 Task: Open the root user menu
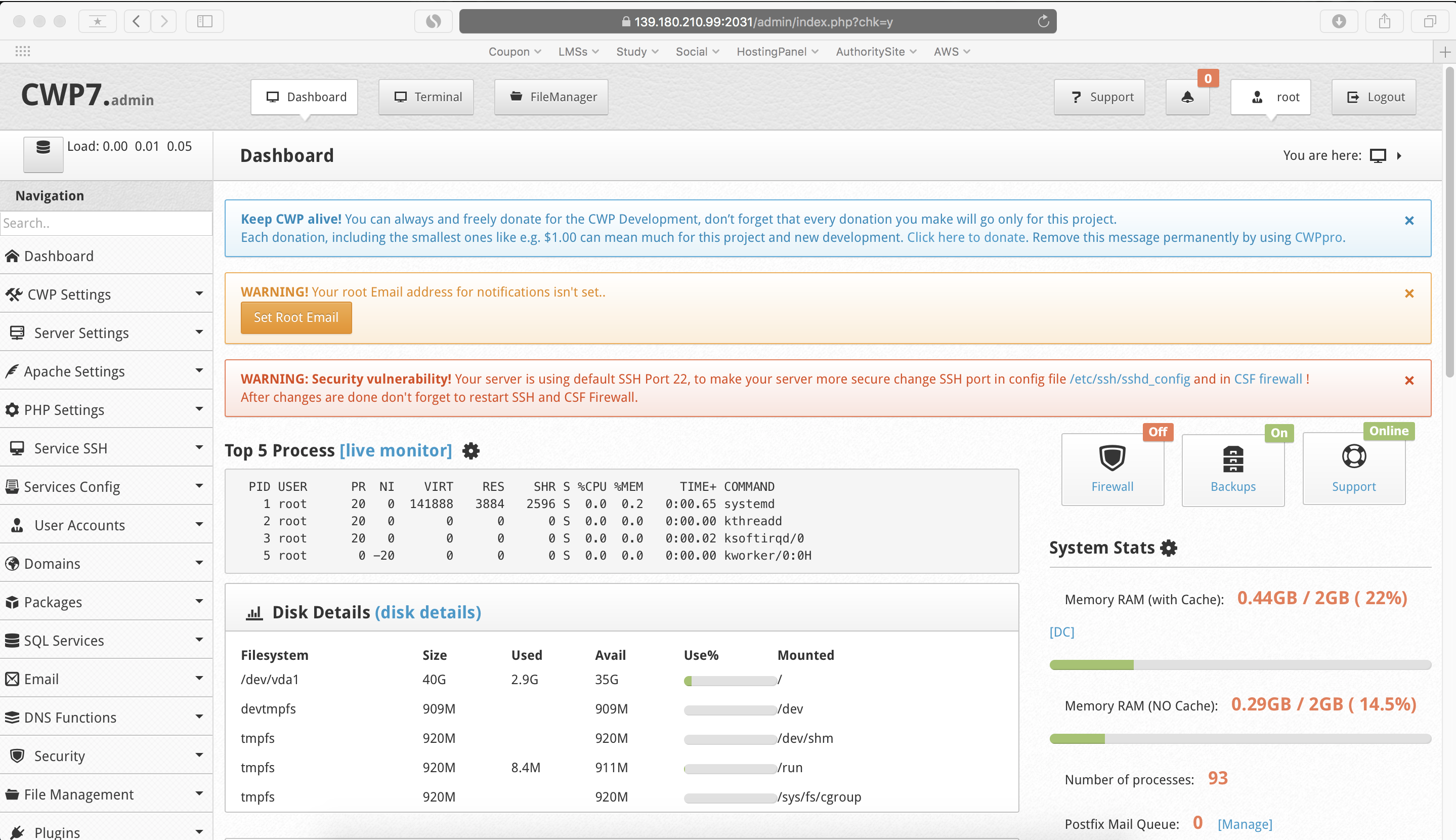click(1271, 97)
